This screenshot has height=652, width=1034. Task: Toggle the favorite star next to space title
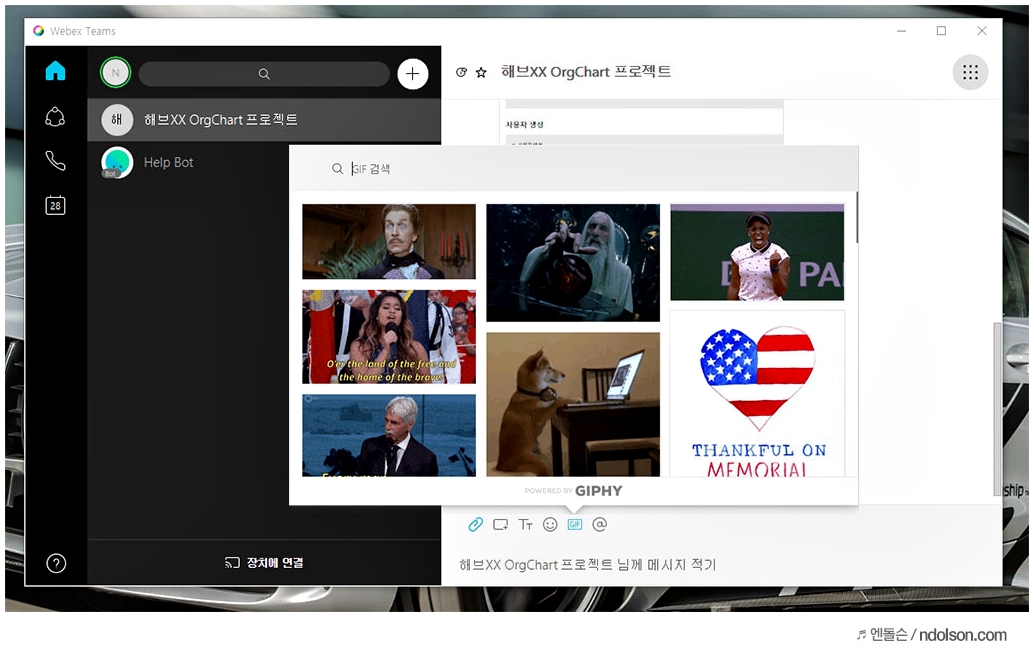click(x=481, y=73)
